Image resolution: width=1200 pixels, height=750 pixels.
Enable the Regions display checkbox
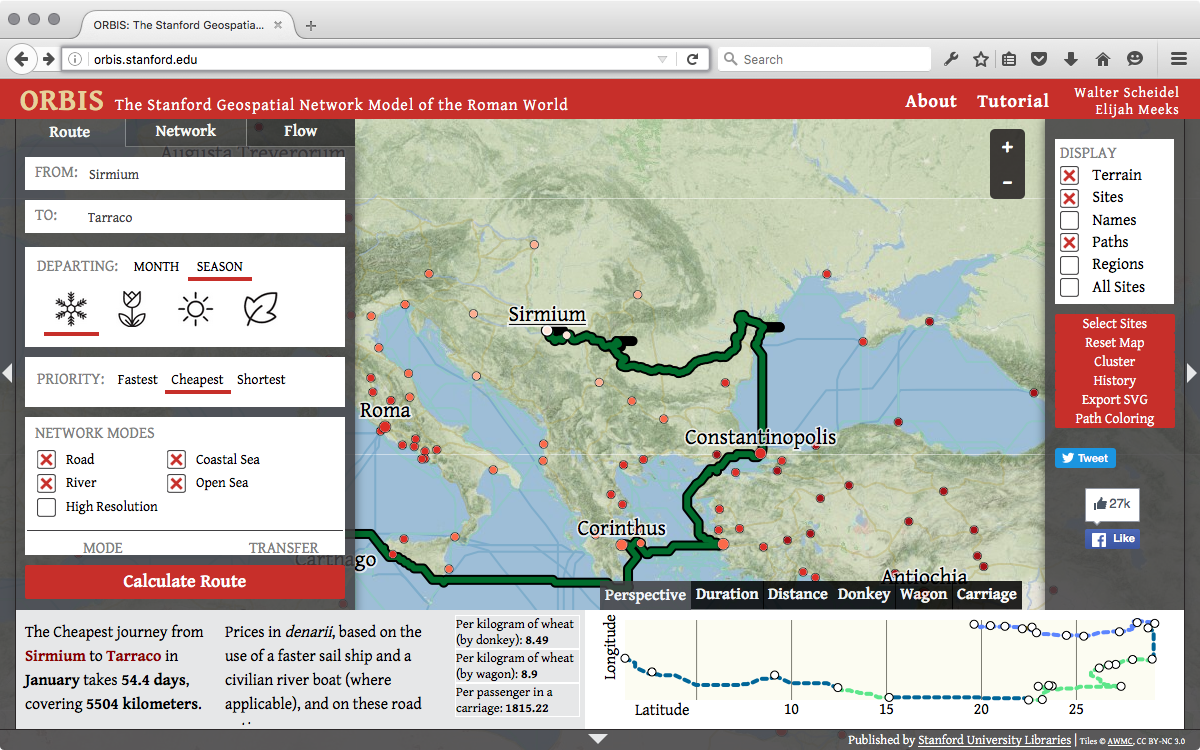pyautogui.click(x=1070, y=265)
